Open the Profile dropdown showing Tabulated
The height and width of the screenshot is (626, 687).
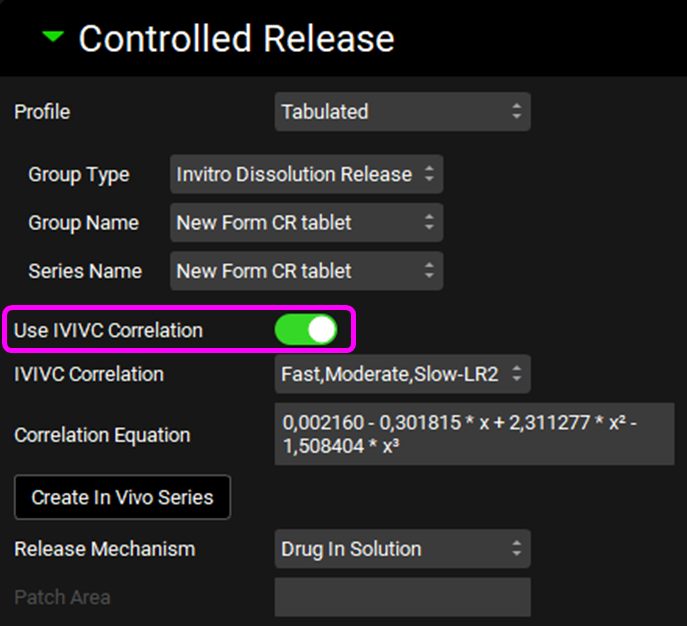pyautogui.click(x=402, y=112)
